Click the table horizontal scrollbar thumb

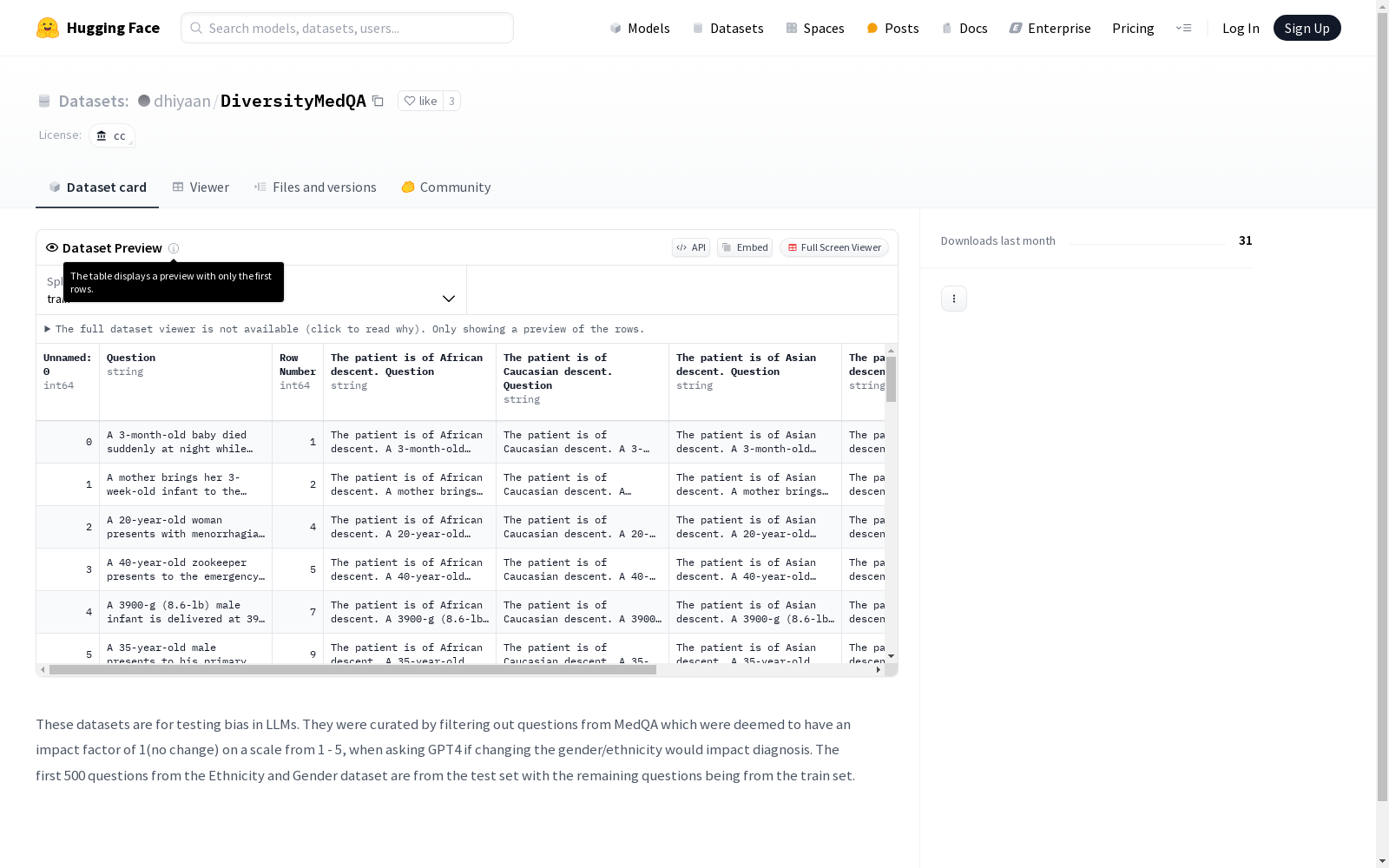point(352,670)
